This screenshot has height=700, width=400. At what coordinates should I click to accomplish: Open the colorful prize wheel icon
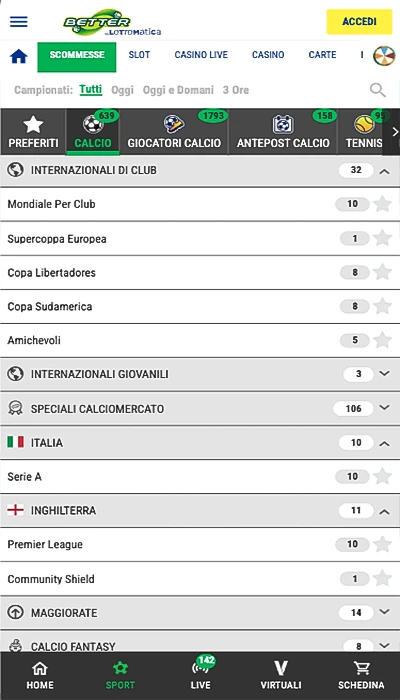pos(384,55)
